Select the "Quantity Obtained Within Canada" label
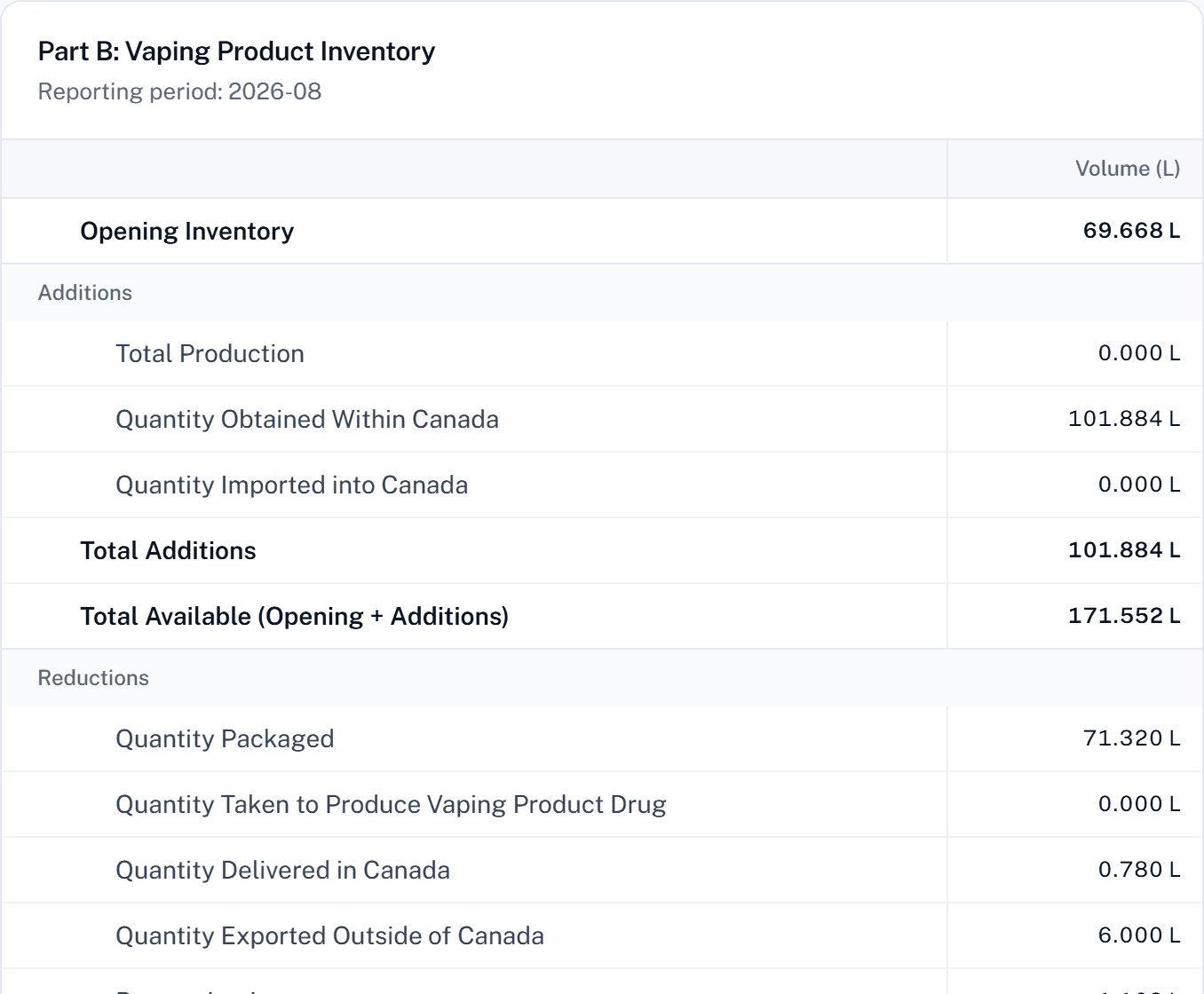 click(307, 419)
